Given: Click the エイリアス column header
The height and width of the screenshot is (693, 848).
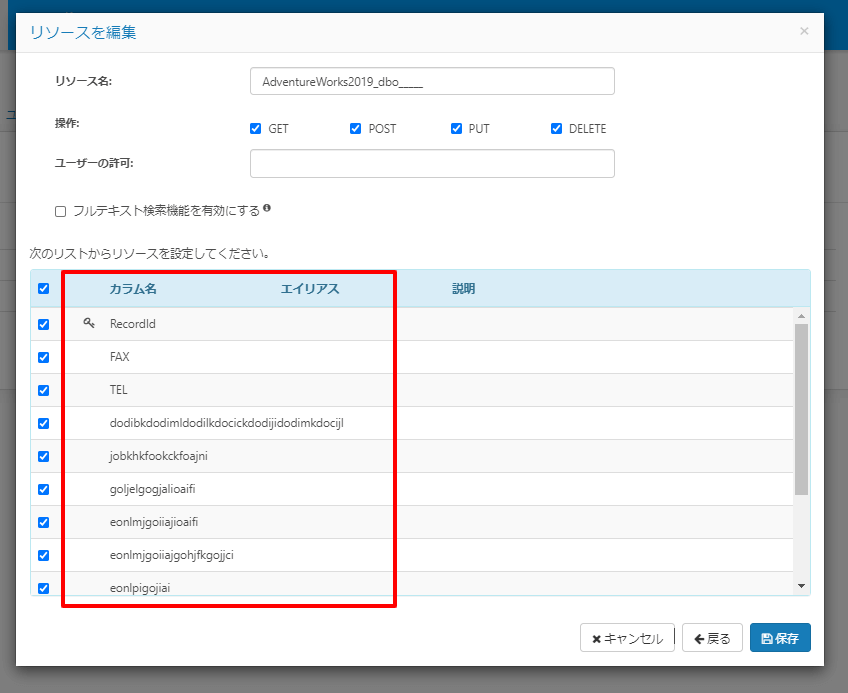Looking at the screenshot, I should click(310, 289).
